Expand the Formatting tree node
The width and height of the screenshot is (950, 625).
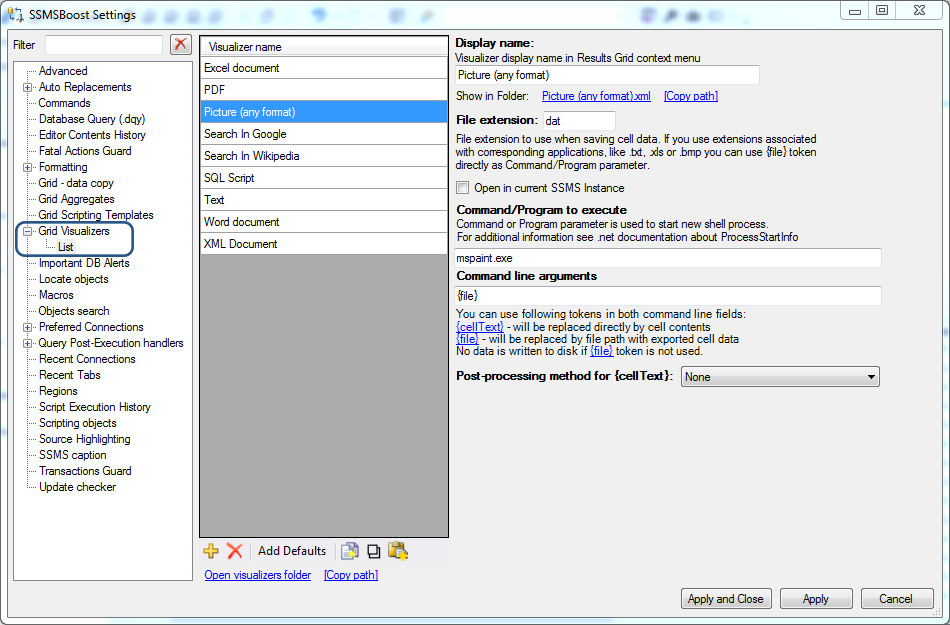point(27,167)
